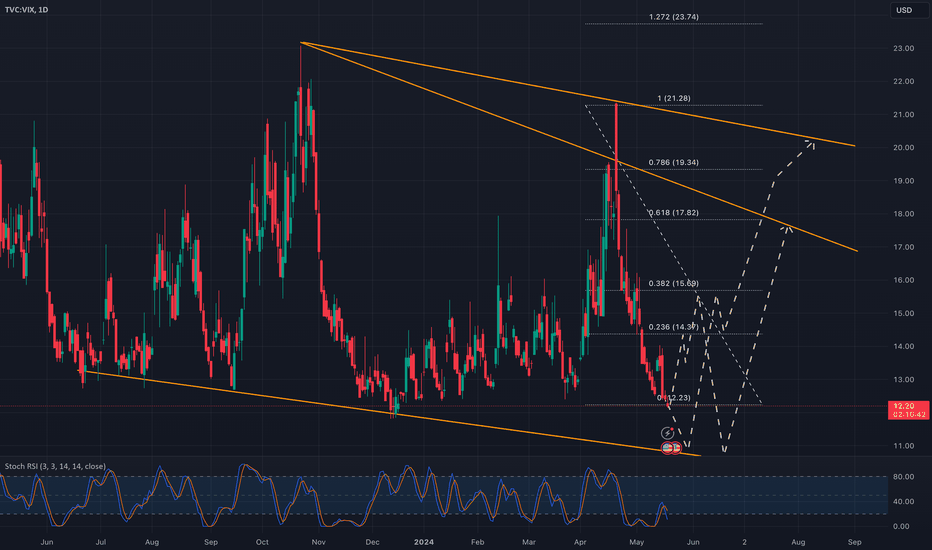Screen dimensions: 932x550
Task: Open the leftmost US flag economic event icon
Action: point(667,447)
